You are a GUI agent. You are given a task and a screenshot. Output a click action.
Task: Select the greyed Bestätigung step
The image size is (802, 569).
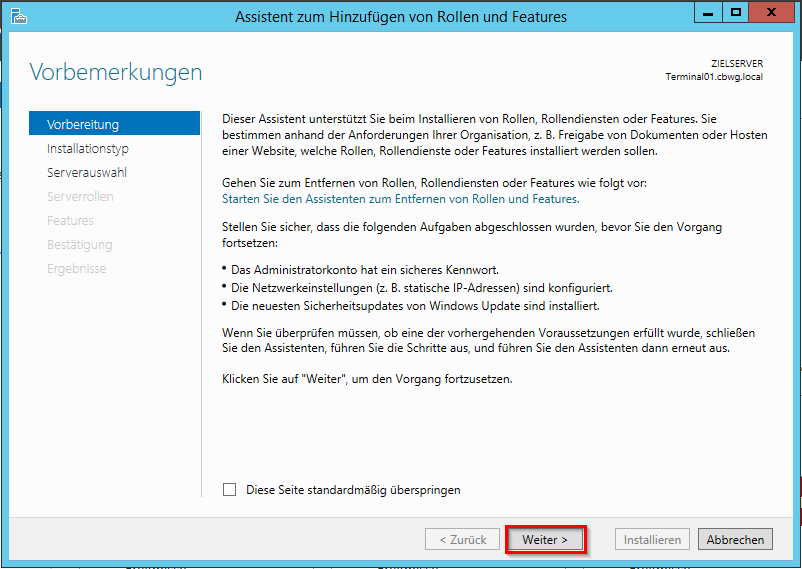(x=79, y=245)
